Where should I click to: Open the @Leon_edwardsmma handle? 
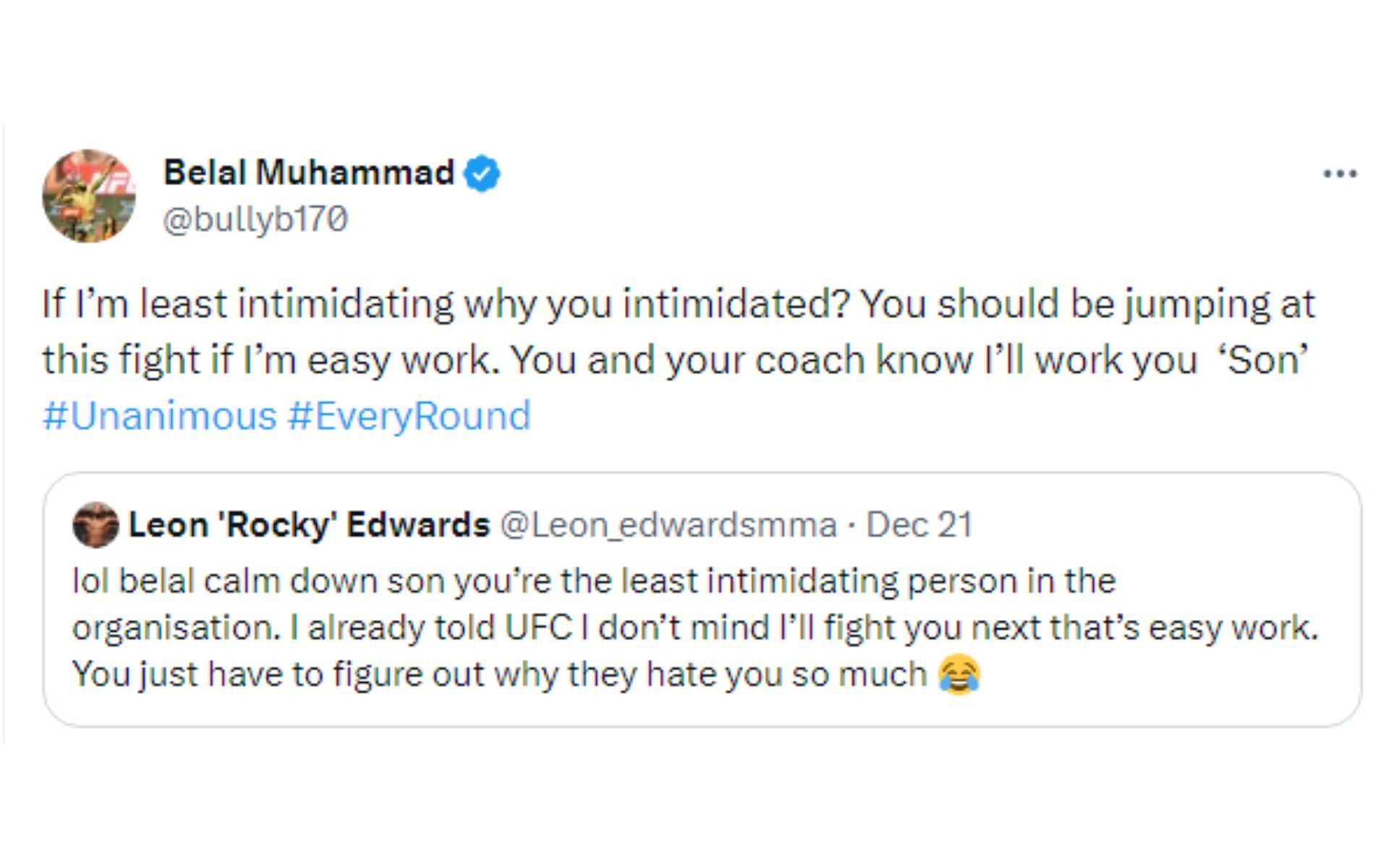(x=668, y=525)
